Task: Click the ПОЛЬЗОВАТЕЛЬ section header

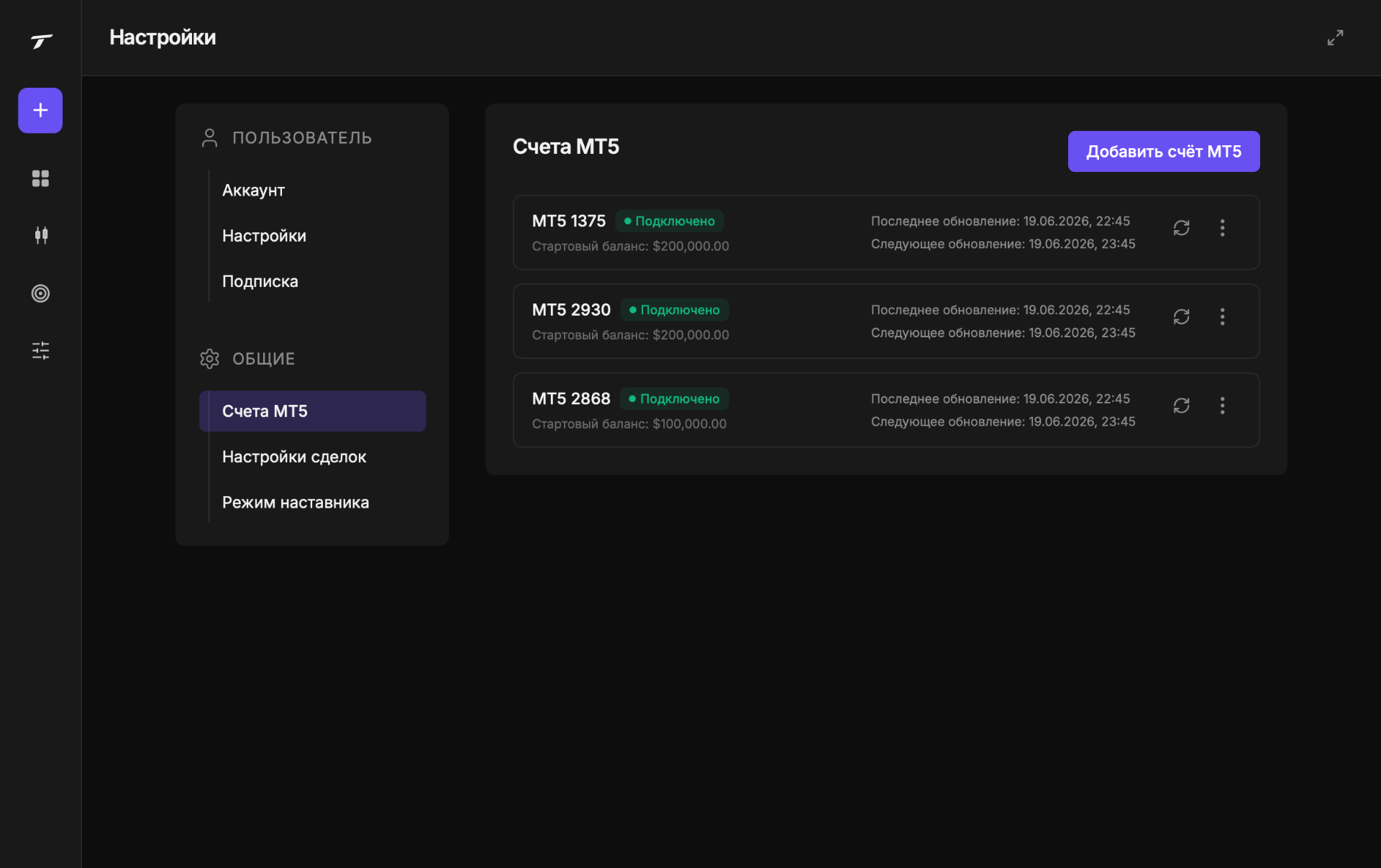Action: click(301, 138)
